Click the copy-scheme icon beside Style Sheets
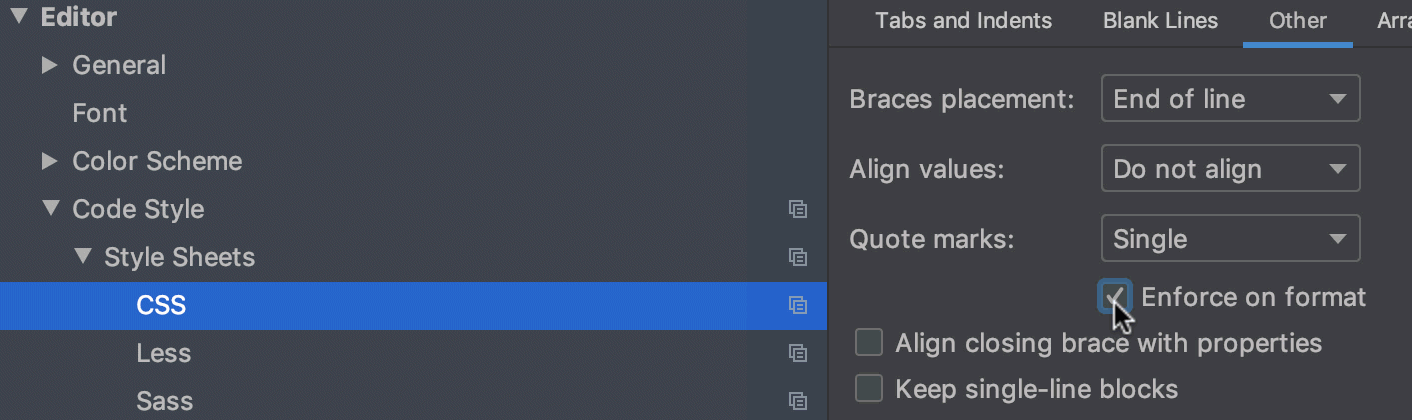The width and height of the screenshot is (1412, 420). coord(797,257)
